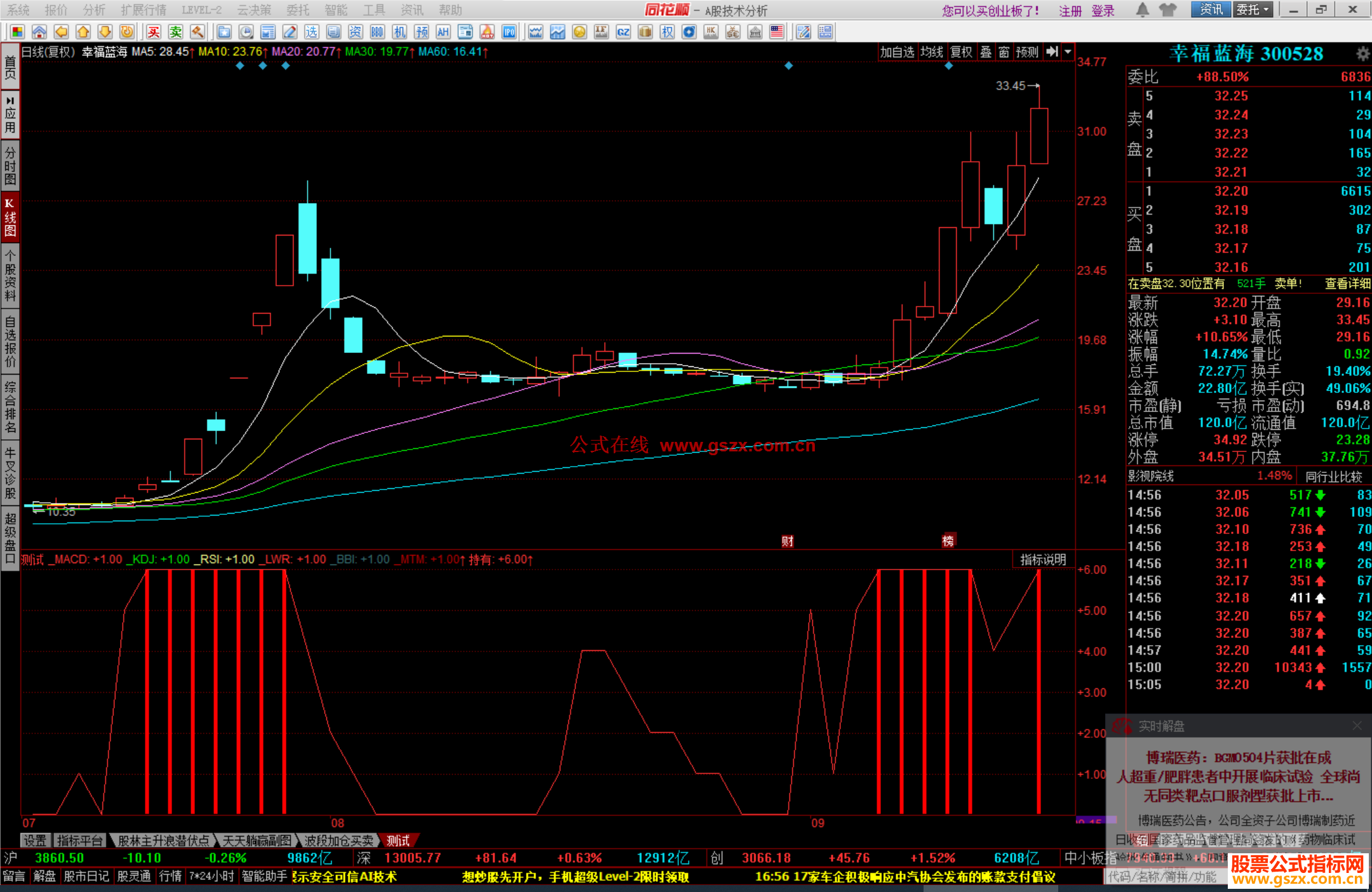The height and width of the screenshot is (892, 1372).
Task: Open the 智能 menu
Action: pos(336,10)
